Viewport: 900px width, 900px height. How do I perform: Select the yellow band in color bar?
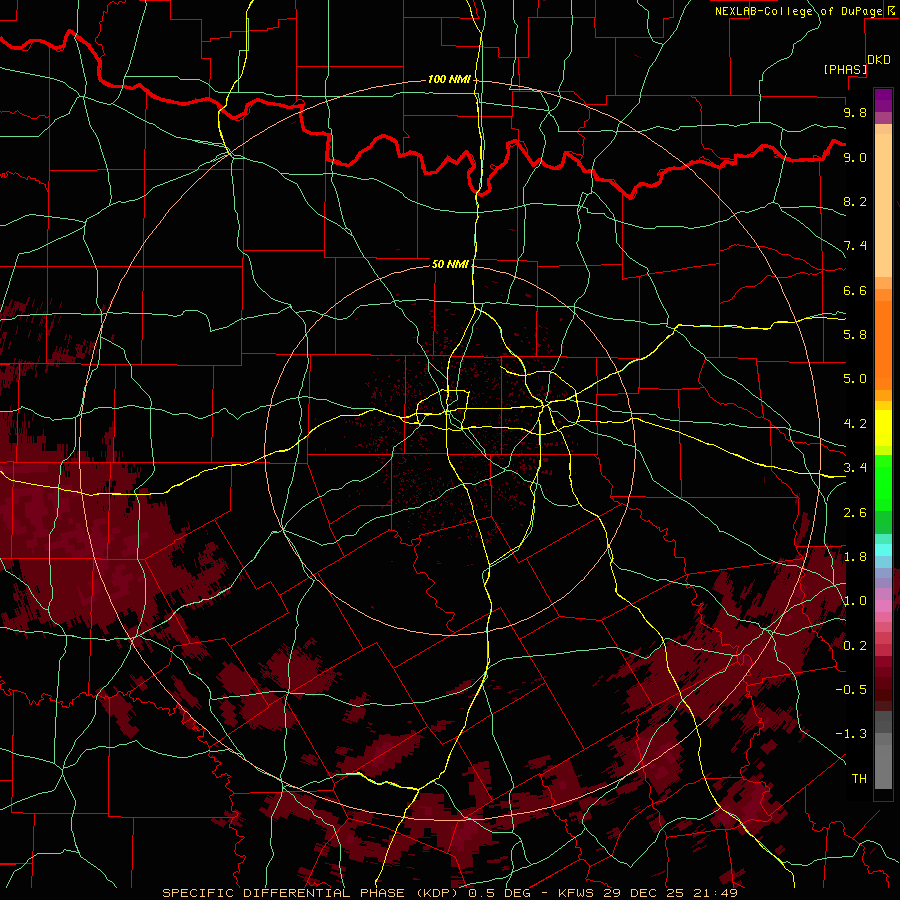[883, 428]
